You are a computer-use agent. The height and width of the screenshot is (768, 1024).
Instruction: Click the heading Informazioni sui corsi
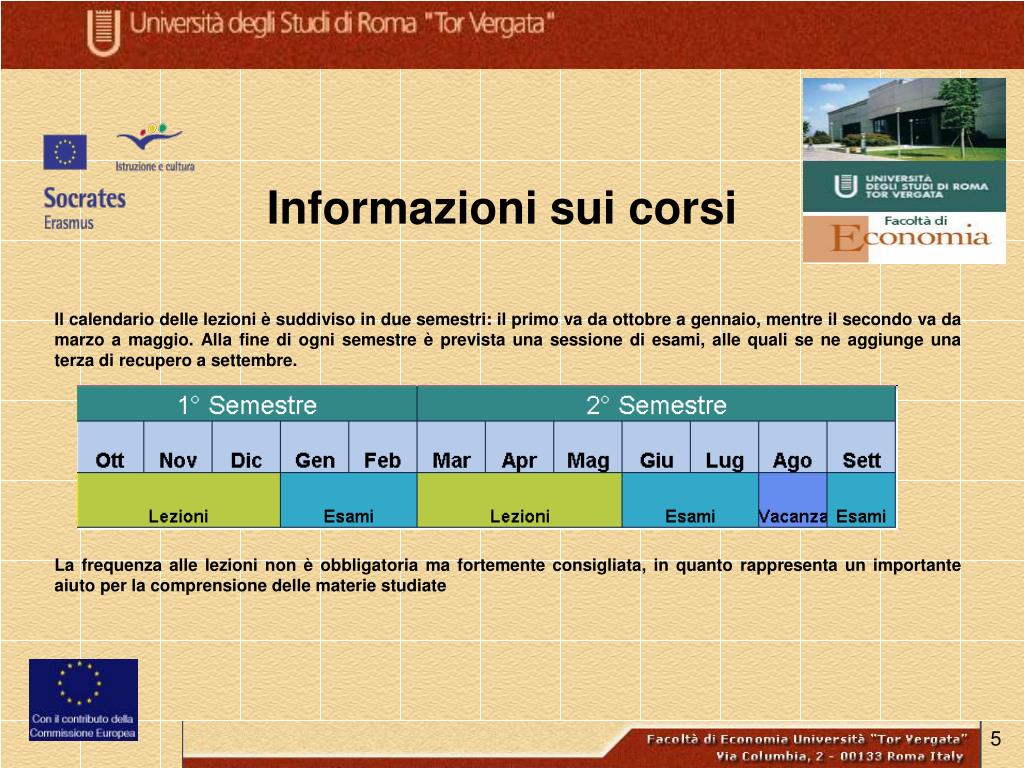(x=502, y=208)
